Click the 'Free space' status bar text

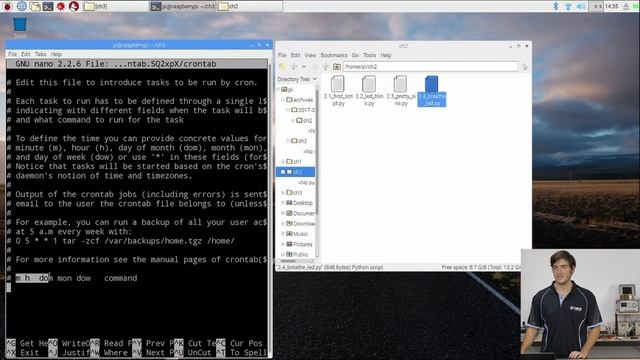point(481,267)
